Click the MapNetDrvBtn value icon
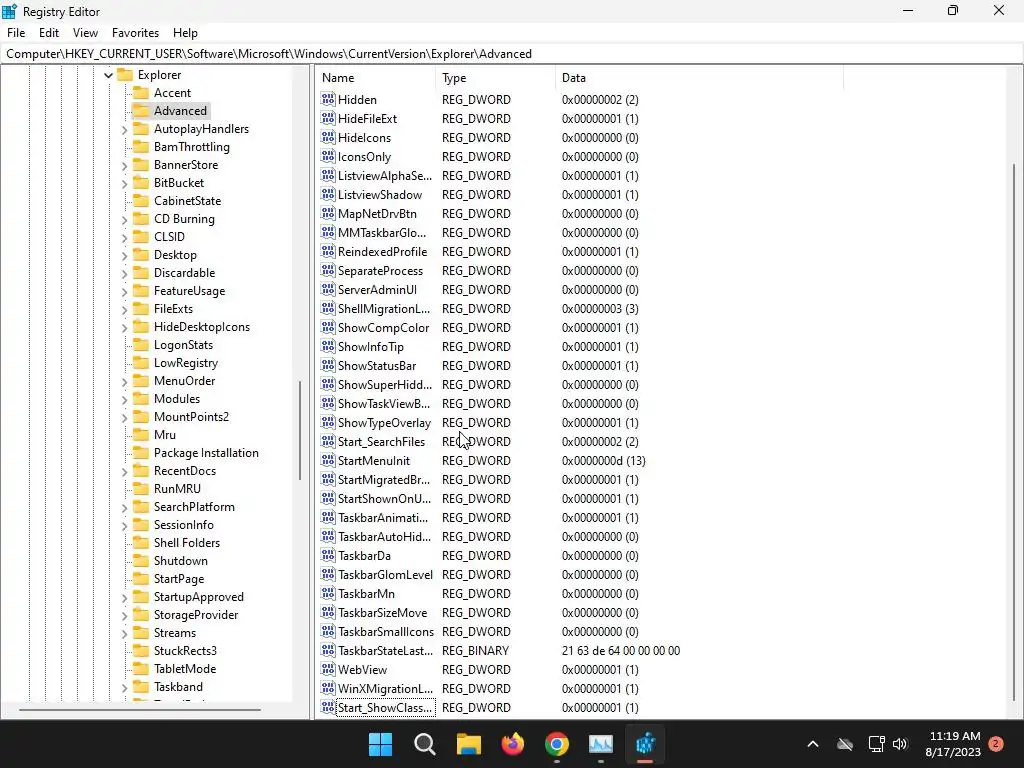The image size is (1024, 768). pos(328,213)
